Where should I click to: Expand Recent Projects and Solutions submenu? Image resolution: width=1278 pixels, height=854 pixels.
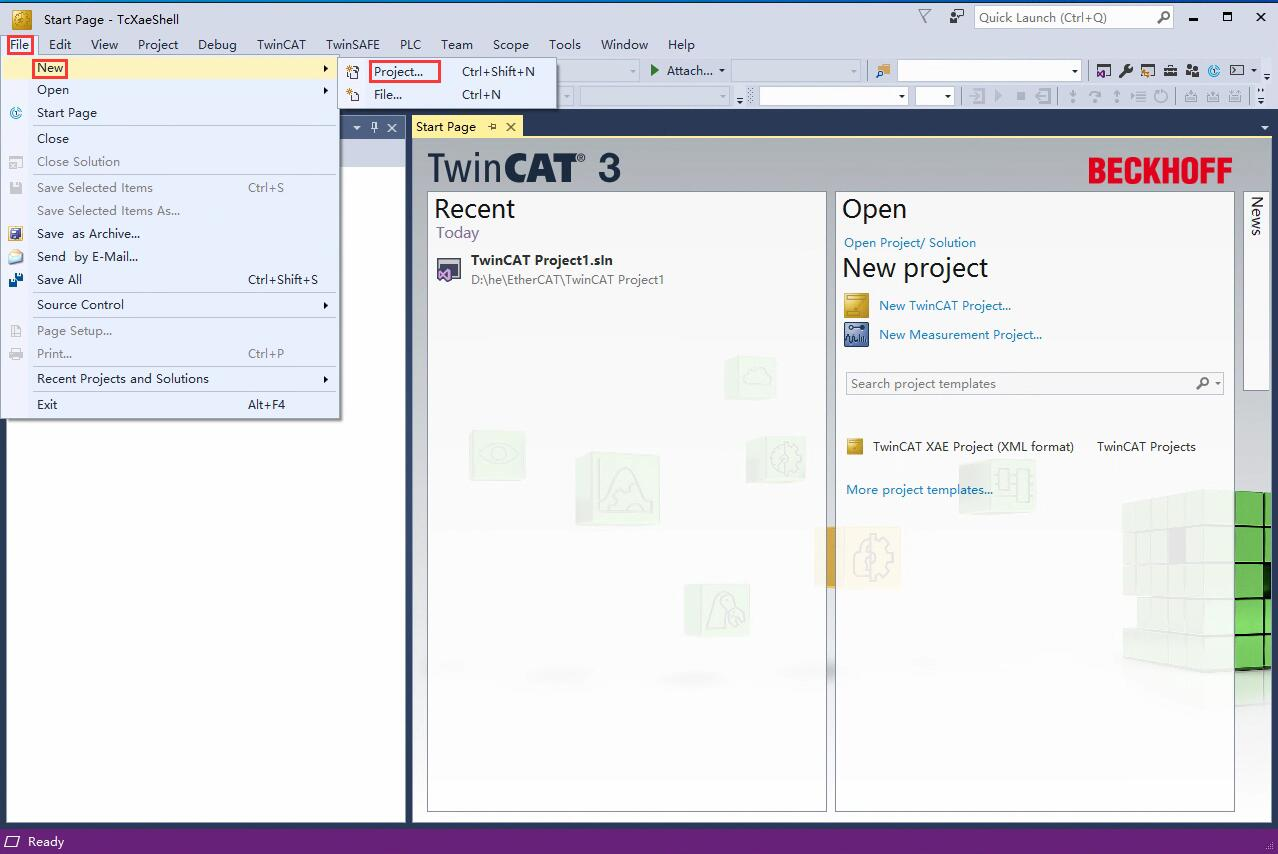pyautogui.click(x=122, y=378)
